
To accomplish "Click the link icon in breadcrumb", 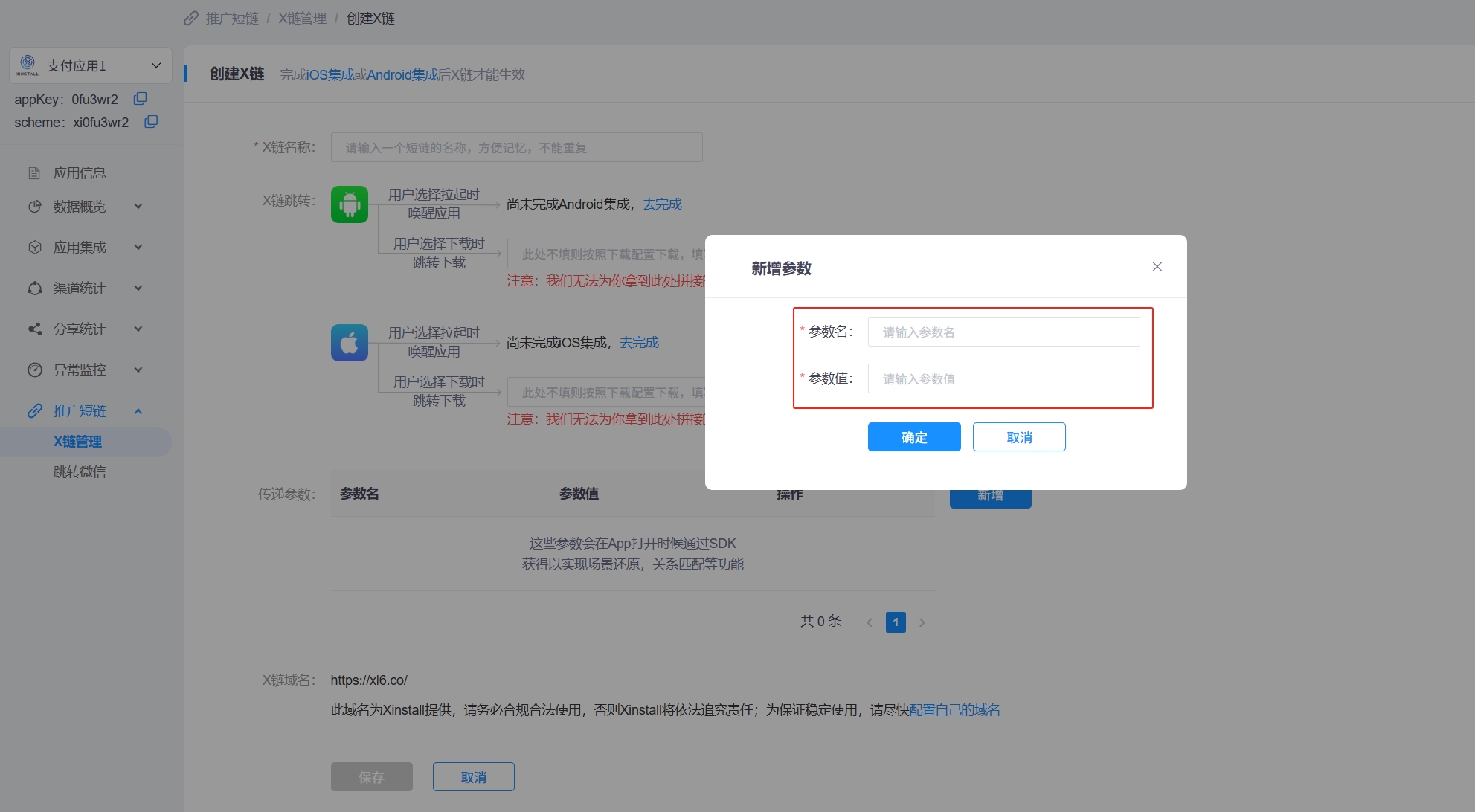I will click(x=191, y=19).
